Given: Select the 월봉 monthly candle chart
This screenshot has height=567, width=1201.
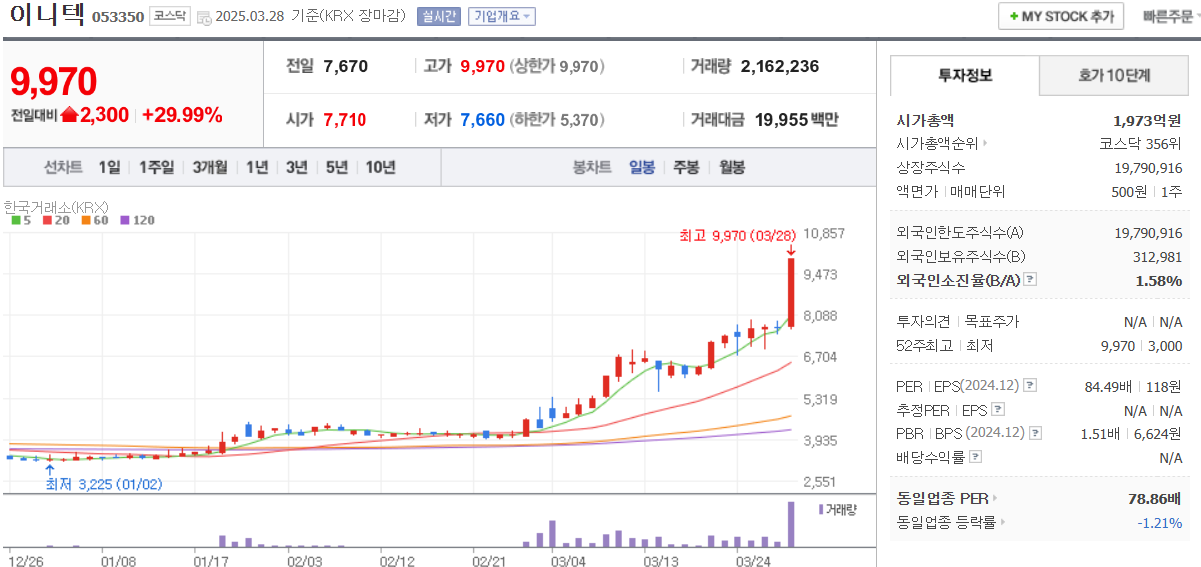Looking at the screenshot, I should (731, 167).
